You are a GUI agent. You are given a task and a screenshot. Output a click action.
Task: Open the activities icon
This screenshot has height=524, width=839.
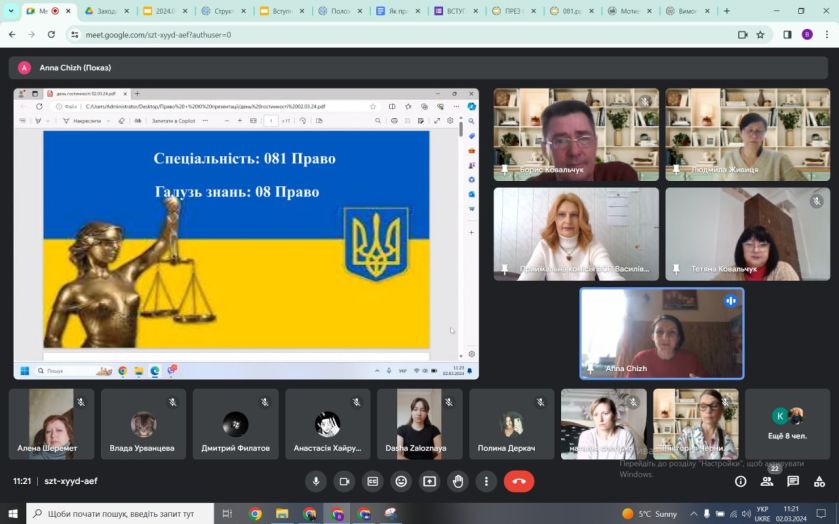coord(819,481)
